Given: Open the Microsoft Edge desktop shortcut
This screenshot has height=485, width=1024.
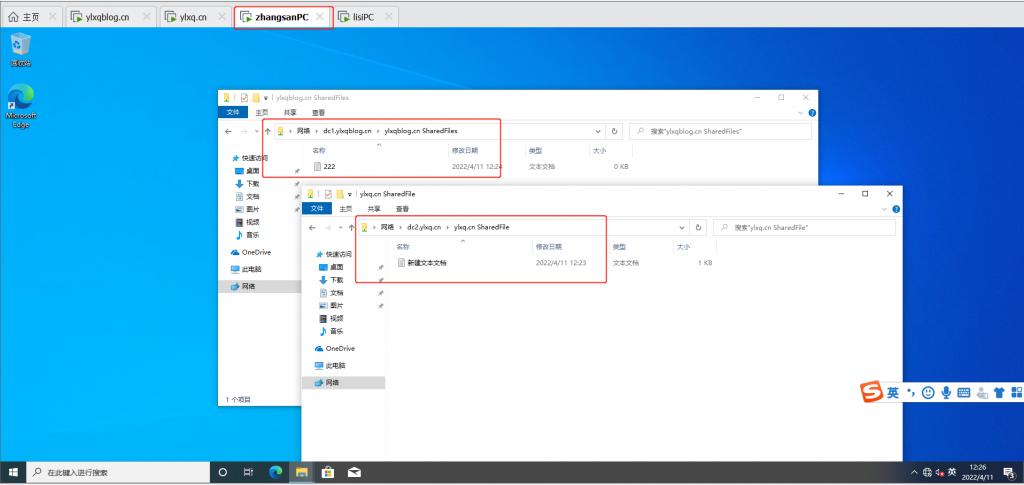Looking at the screenshot, I should (21, 106).
